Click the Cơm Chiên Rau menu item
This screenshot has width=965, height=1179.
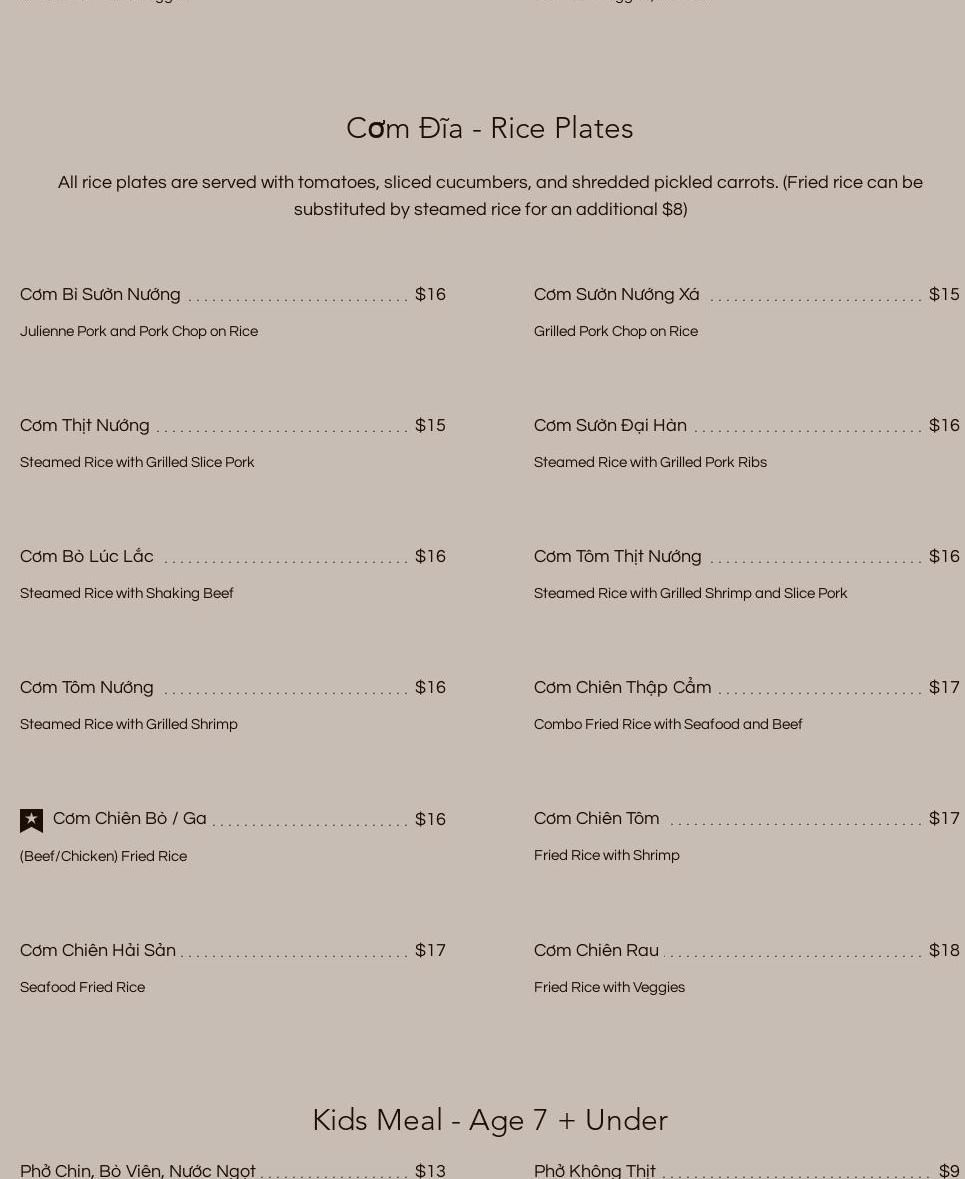(x=596, y=951)
